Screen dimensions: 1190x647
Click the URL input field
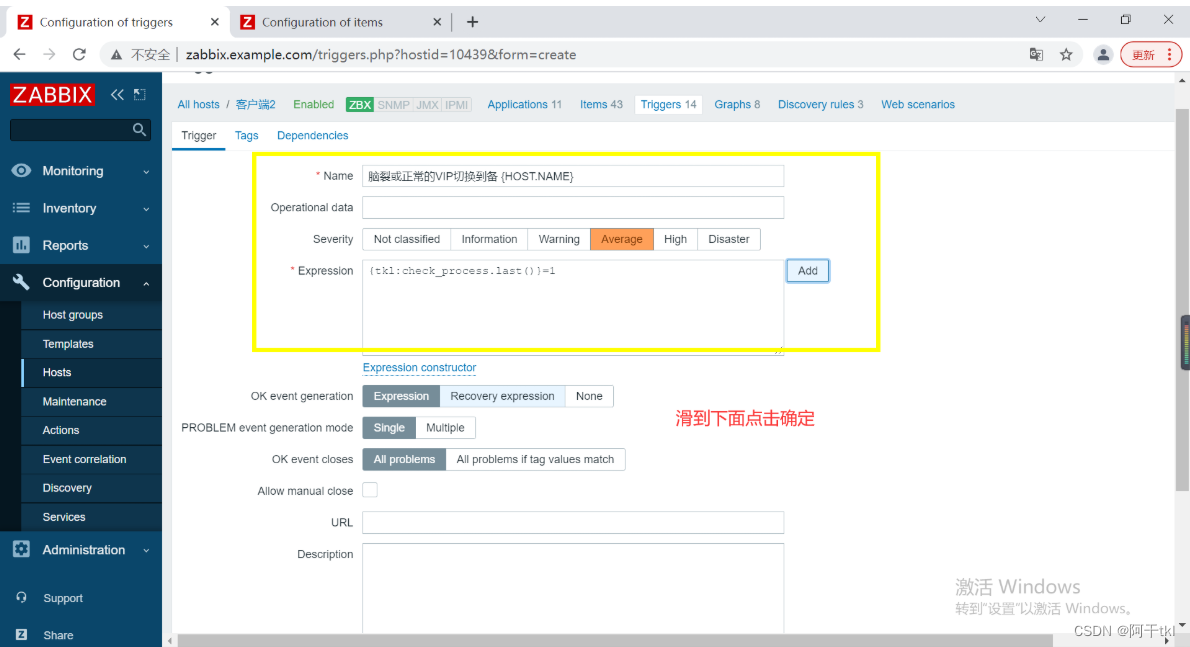[573, 522]
